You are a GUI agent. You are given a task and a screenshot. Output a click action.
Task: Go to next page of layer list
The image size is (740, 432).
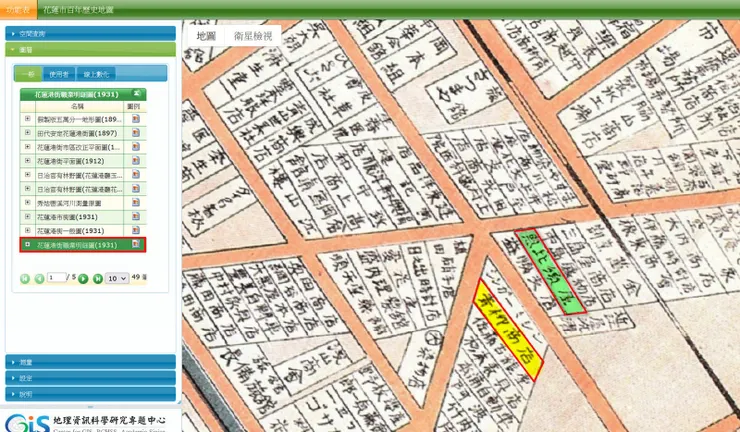pyautogui.click(x=83, y=279)
